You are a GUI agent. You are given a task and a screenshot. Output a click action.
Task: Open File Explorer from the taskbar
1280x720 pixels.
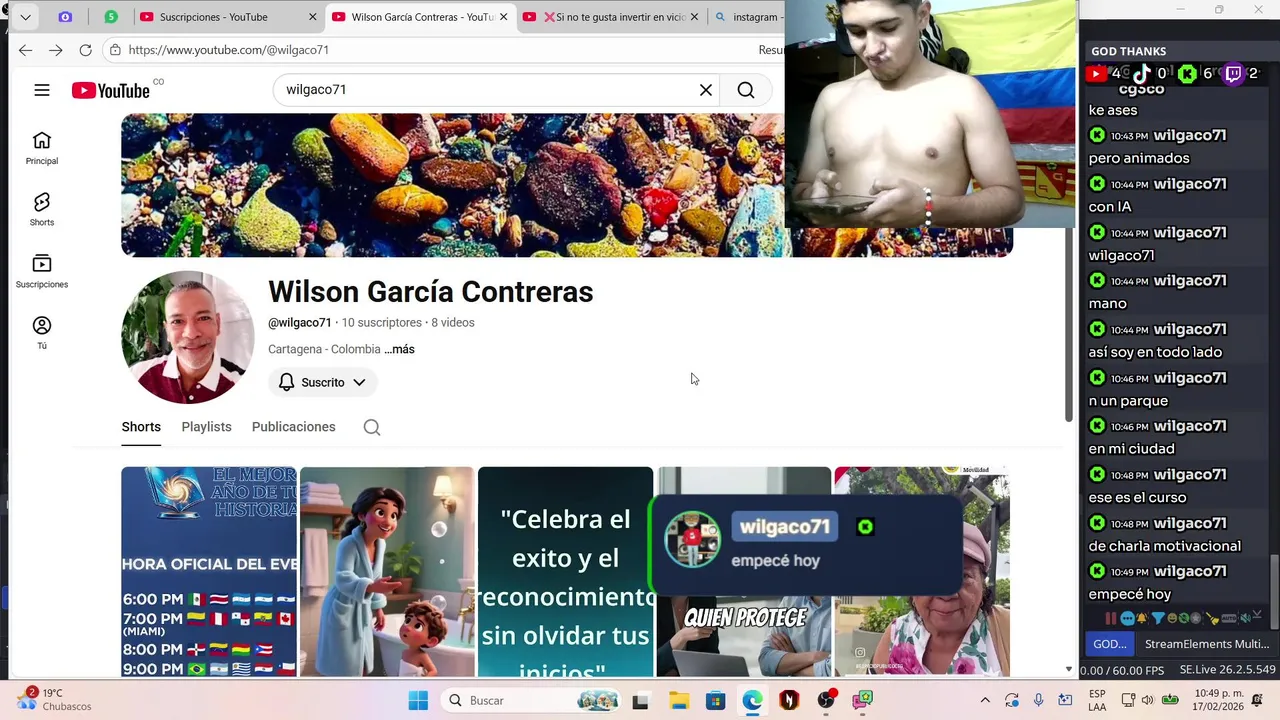678,700
